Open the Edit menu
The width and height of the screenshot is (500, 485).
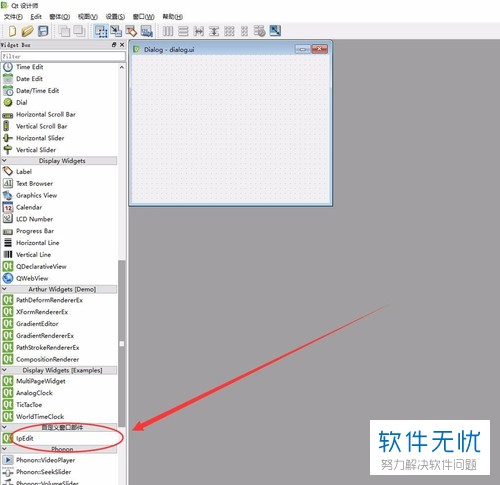click(x=36, y=17)
